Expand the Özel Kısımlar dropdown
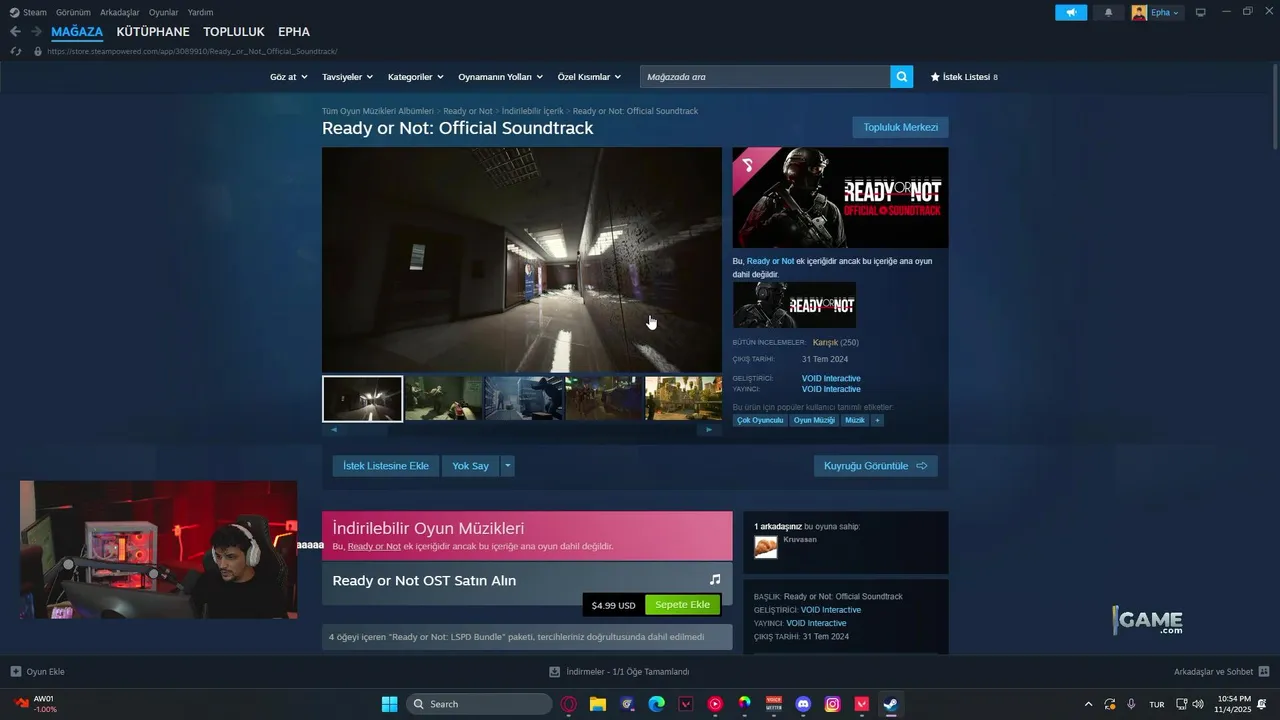The width and height of the screenshot is (1280, 720). click(x=589, y=77)
